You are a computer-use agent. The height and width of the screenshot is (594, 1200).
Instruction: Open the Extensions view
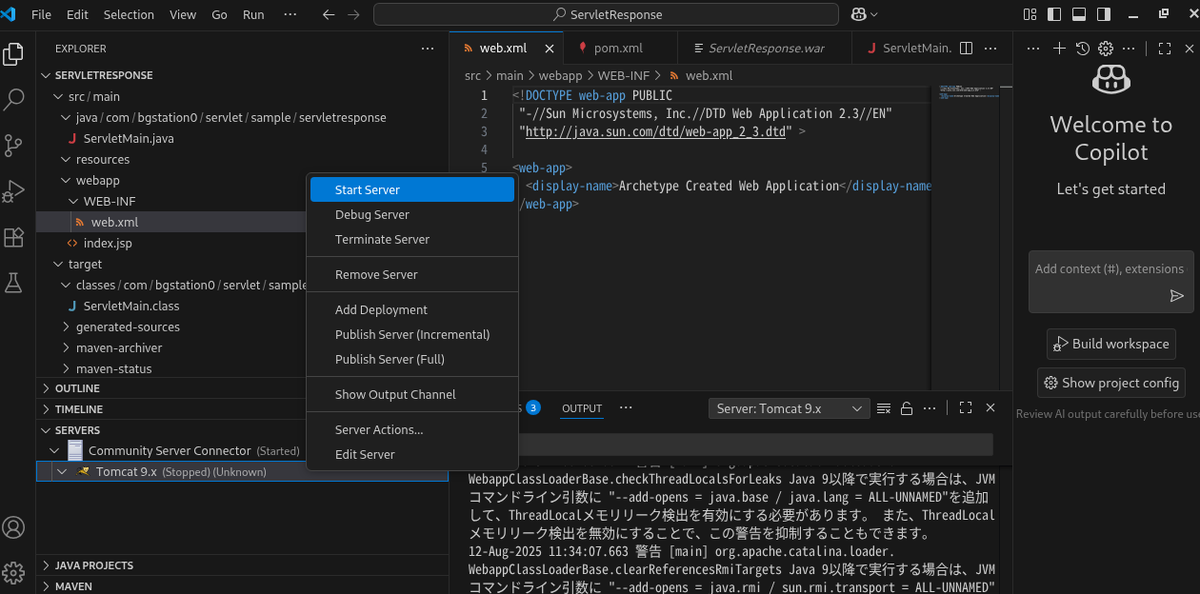coord(14,237)
